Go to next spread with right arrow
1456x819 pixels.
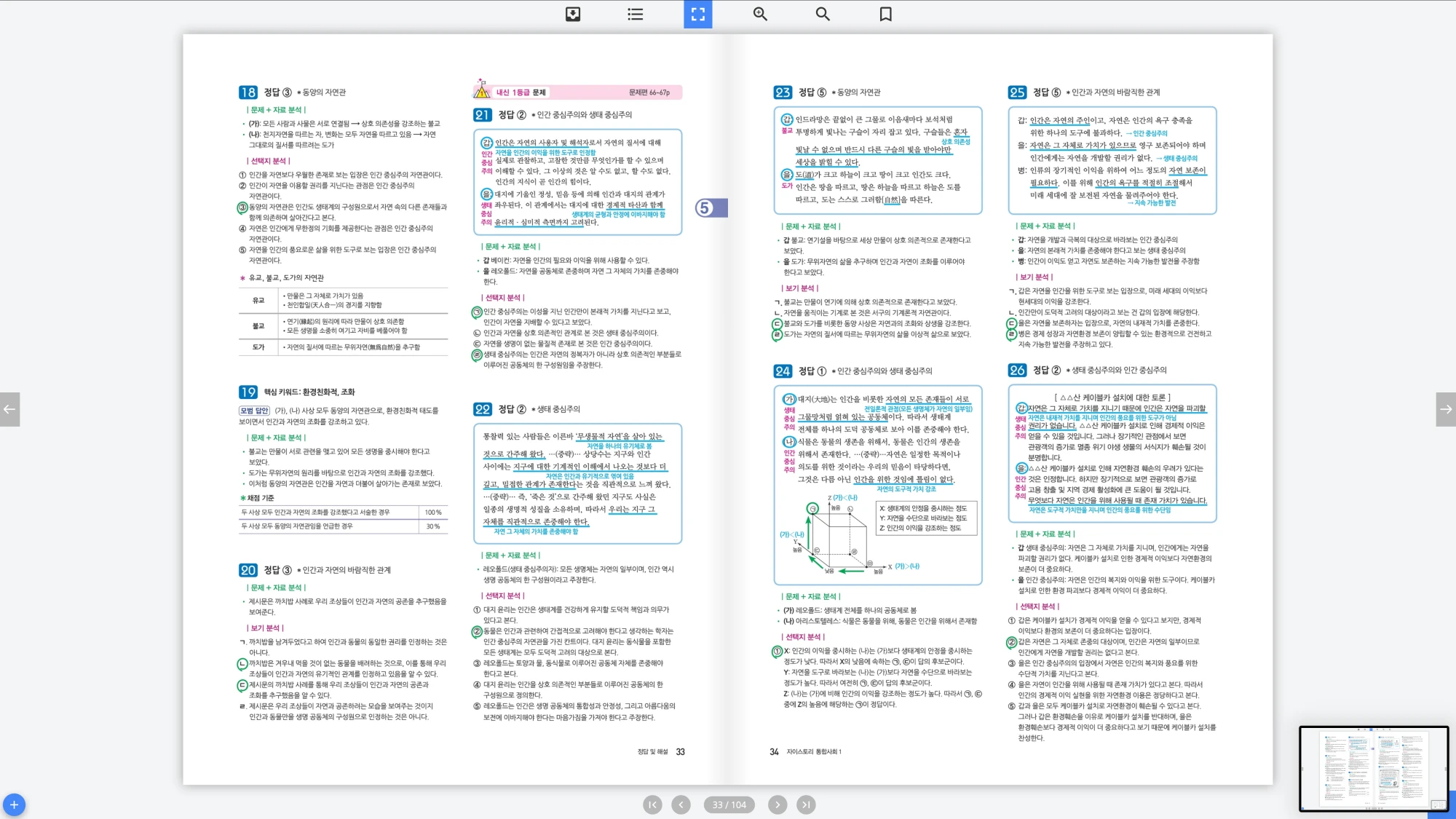(x=1446, y=409)
